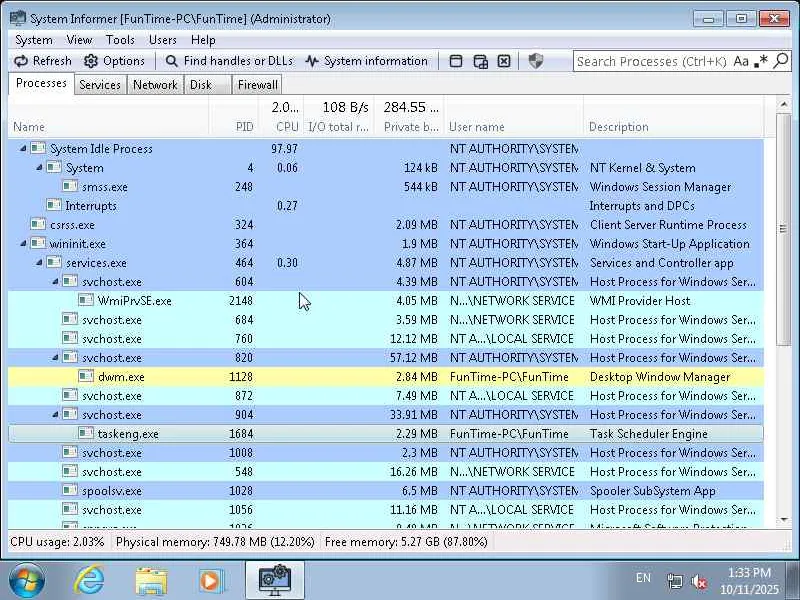Click the dwm.exe process icon

point(86,376)
